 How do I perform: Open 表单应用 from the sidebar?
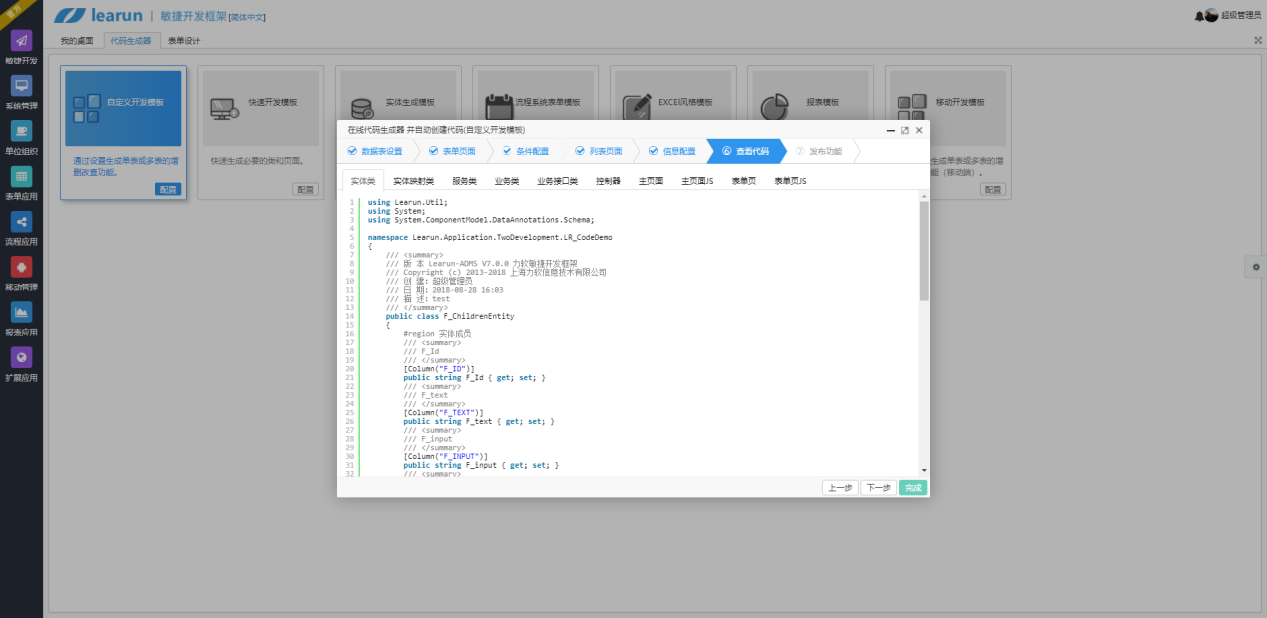pyautogui.click(x=21, y=177)
